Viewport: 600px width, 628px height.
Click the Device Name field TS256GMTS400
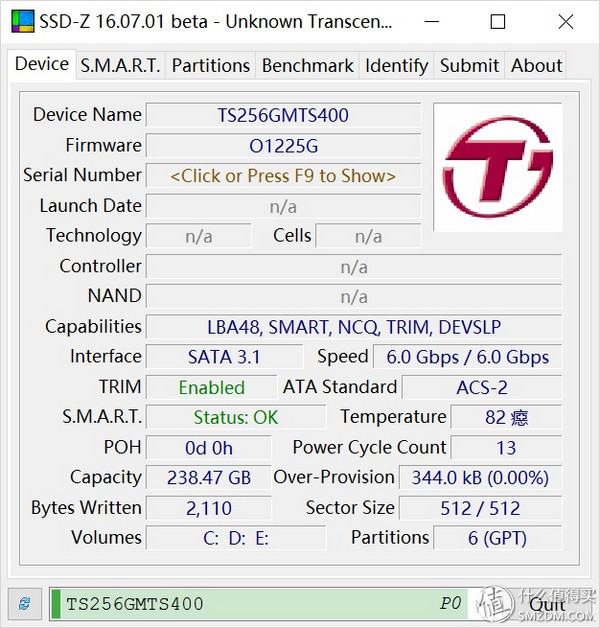point(283,115)
